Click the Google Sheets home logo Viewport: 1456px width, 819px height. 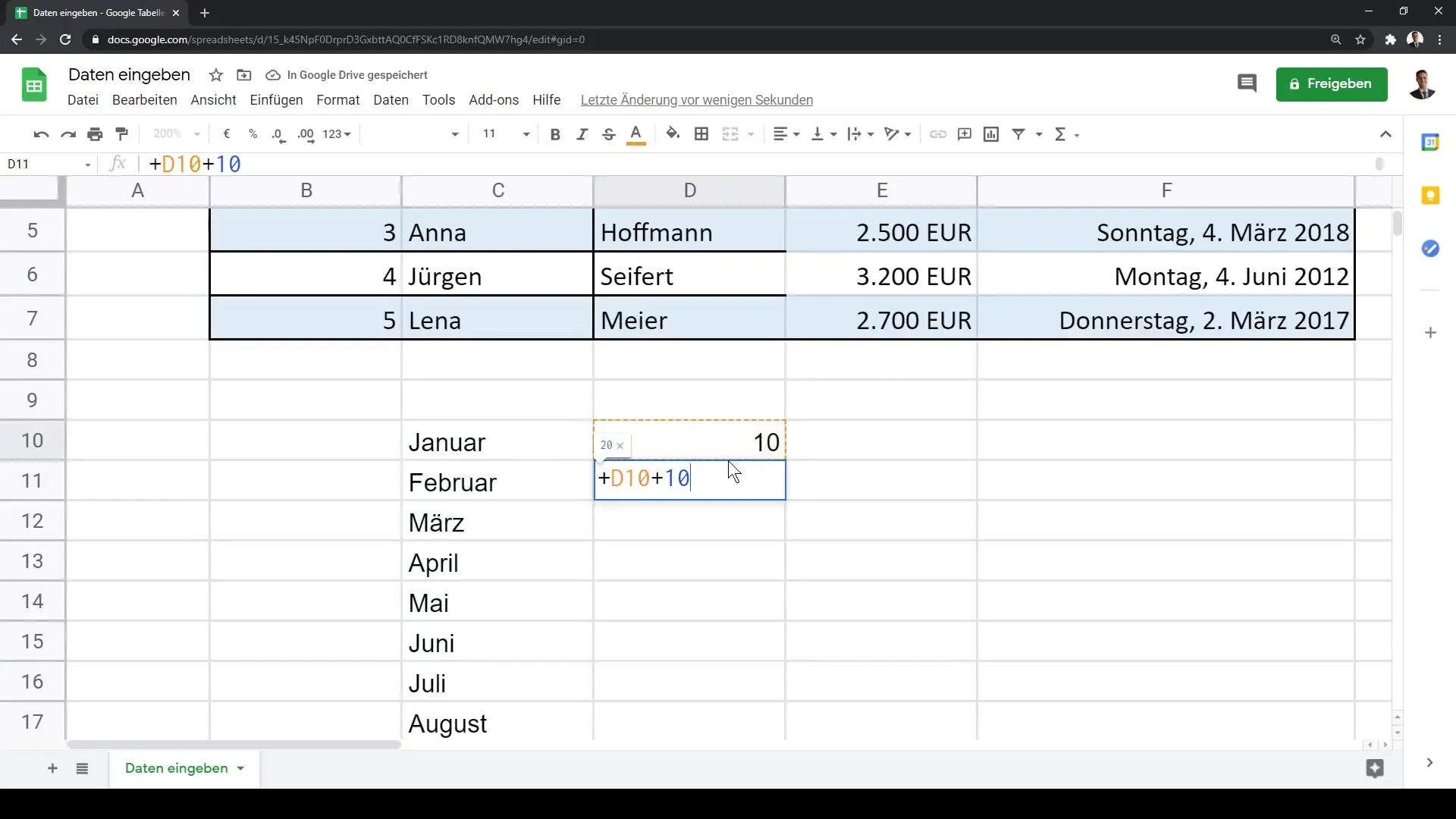[34, 84]
